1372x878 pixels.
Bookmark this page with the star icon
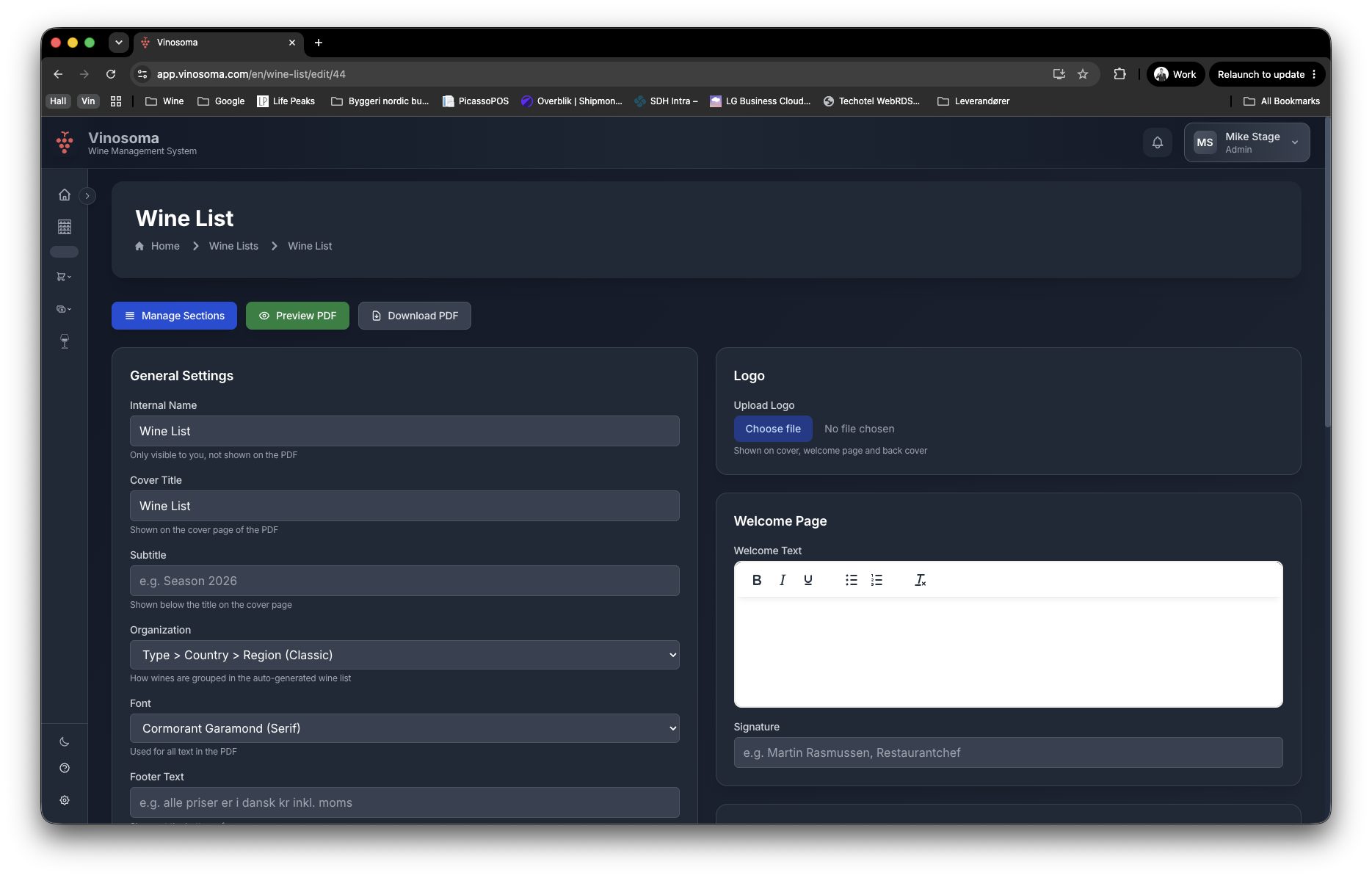(1083, 74)
